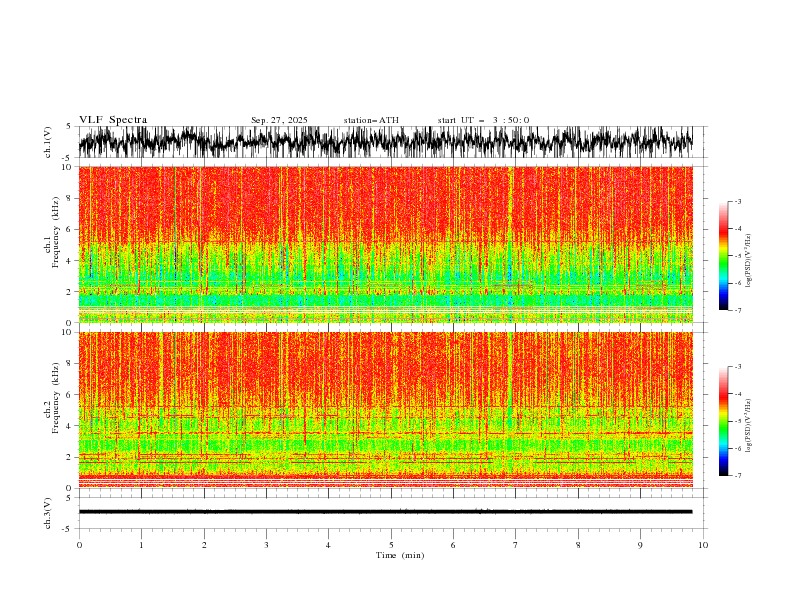Select the date text "Sep. 27, 2025"
This screenshot has width=792, height=612.
[x=279, y=120]
